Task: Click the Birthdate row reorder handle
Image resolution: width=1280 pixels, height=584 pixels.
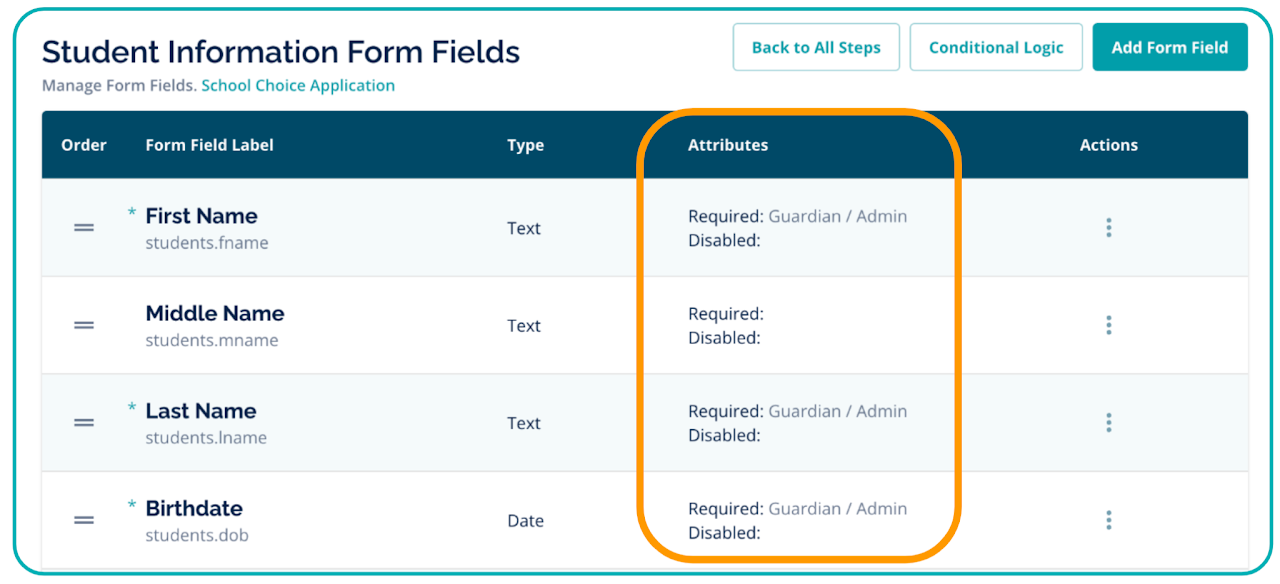Action: coord(84,521)
